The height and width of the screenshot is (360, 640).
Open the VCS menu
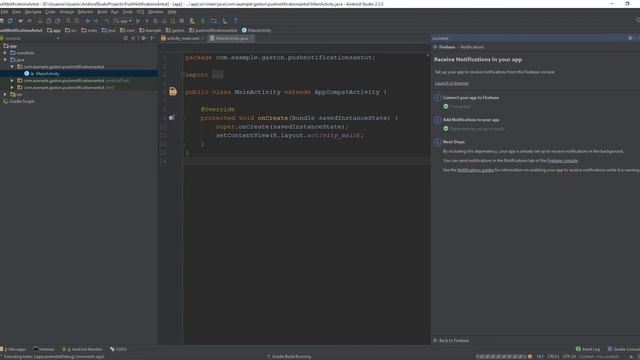(140, 12)
